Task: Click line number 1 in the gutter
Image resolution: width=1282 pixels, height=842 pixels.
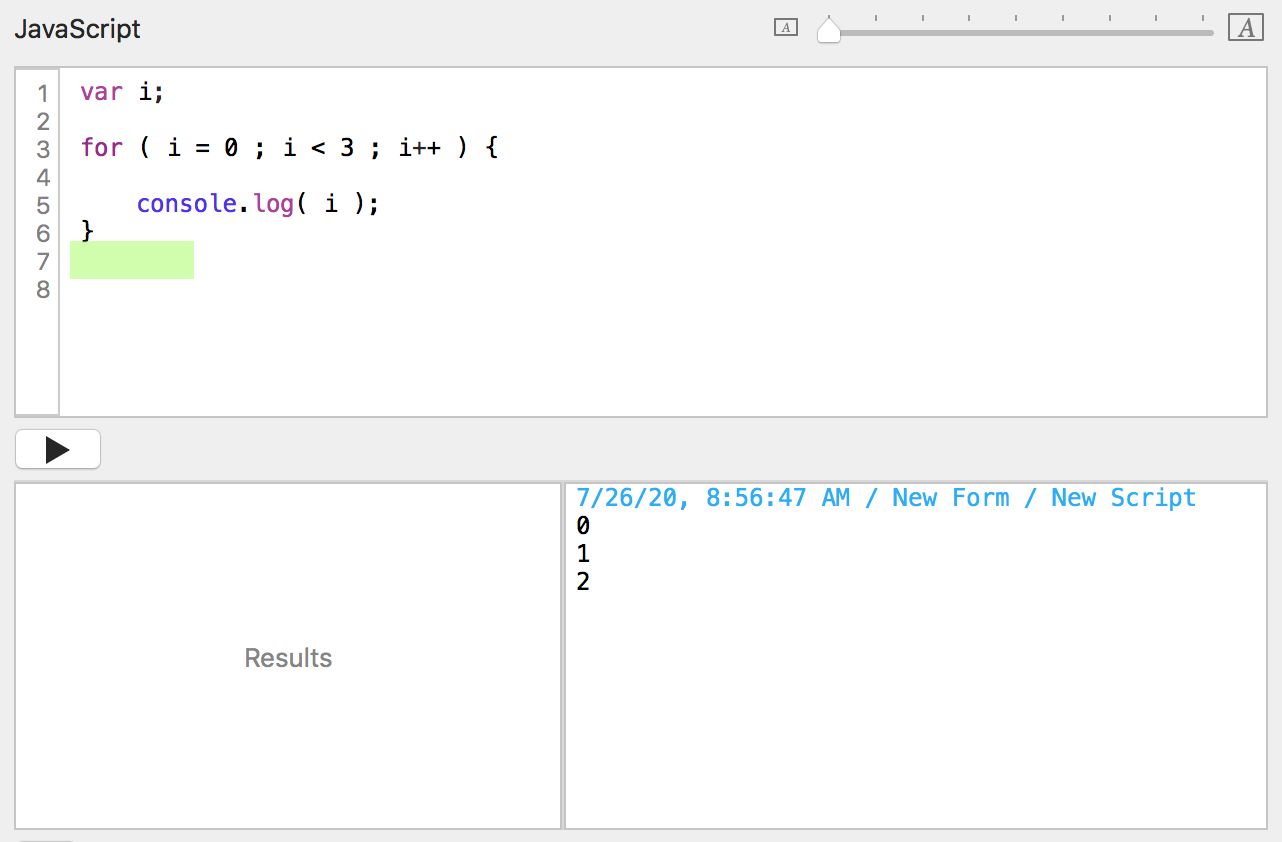Action: (43, 94)
